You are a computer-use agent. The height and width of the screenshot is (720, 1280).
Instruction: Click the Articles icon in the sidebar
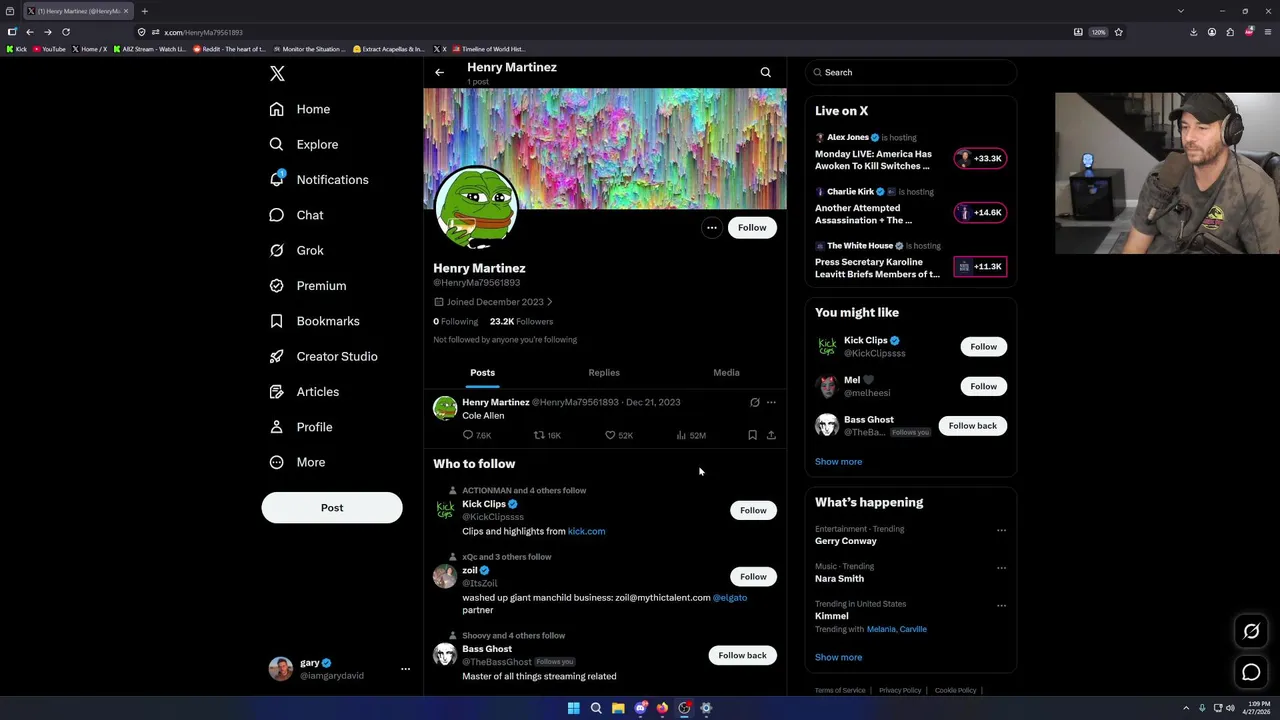point(276,392)
